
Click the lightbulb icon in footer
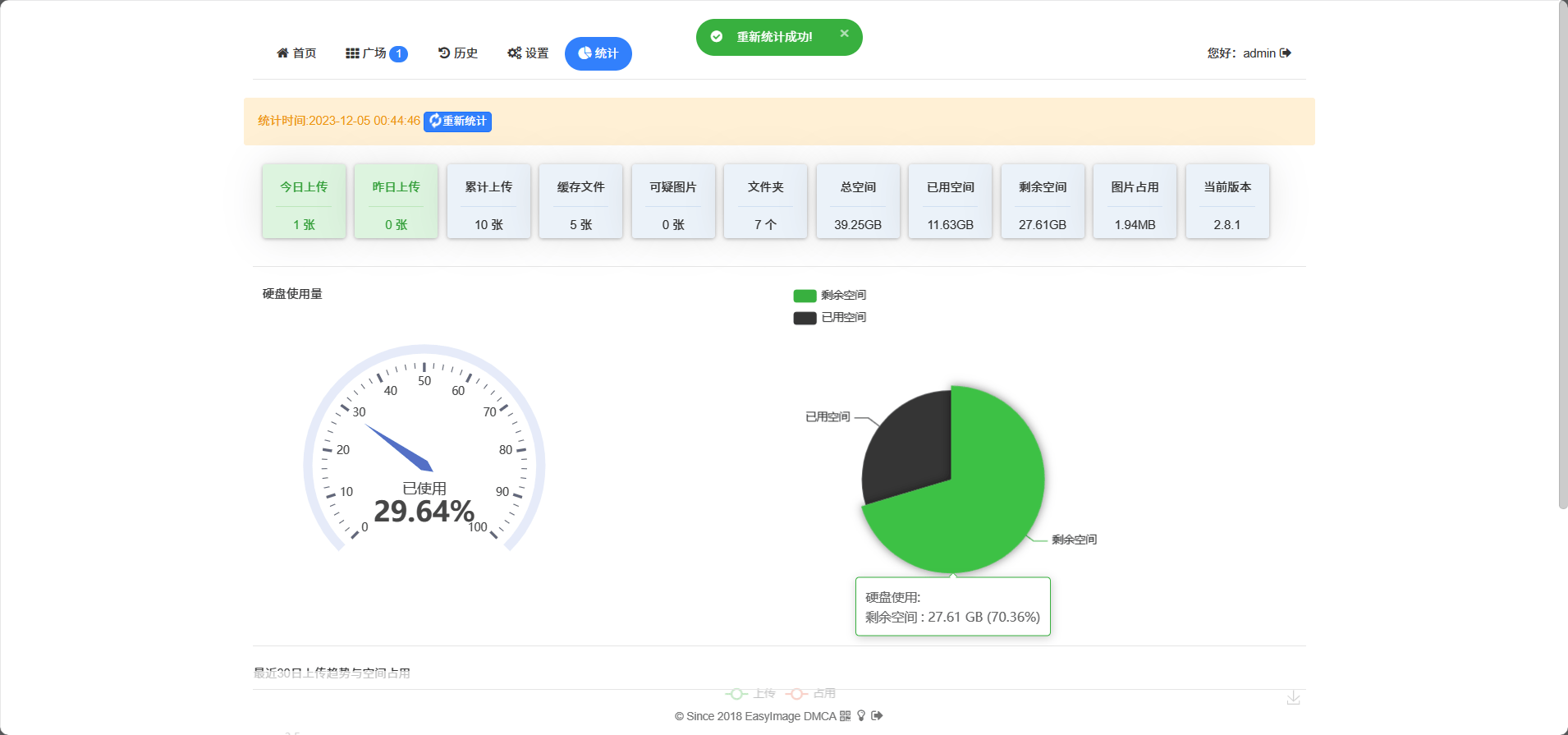coord(861,716)
